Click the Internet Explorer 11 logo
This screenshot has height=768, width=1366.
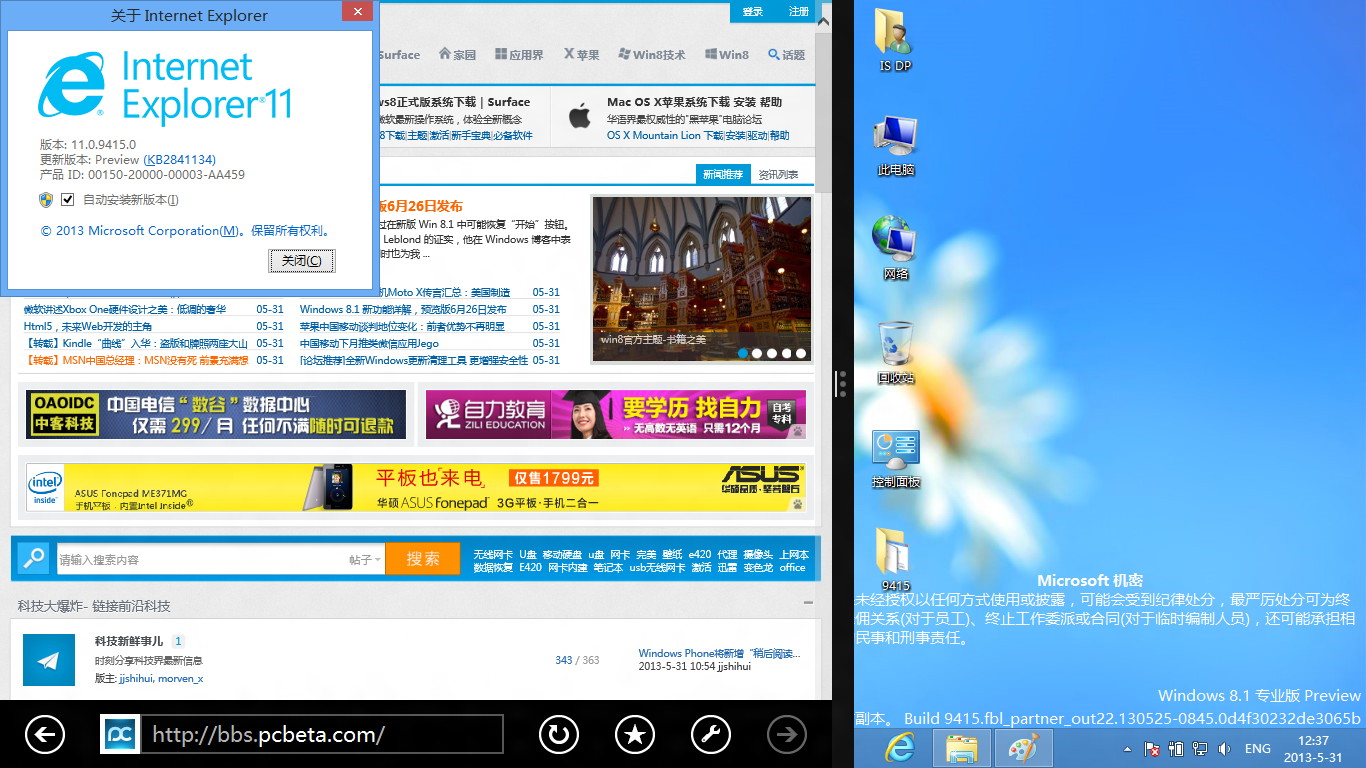pos(165,86)
